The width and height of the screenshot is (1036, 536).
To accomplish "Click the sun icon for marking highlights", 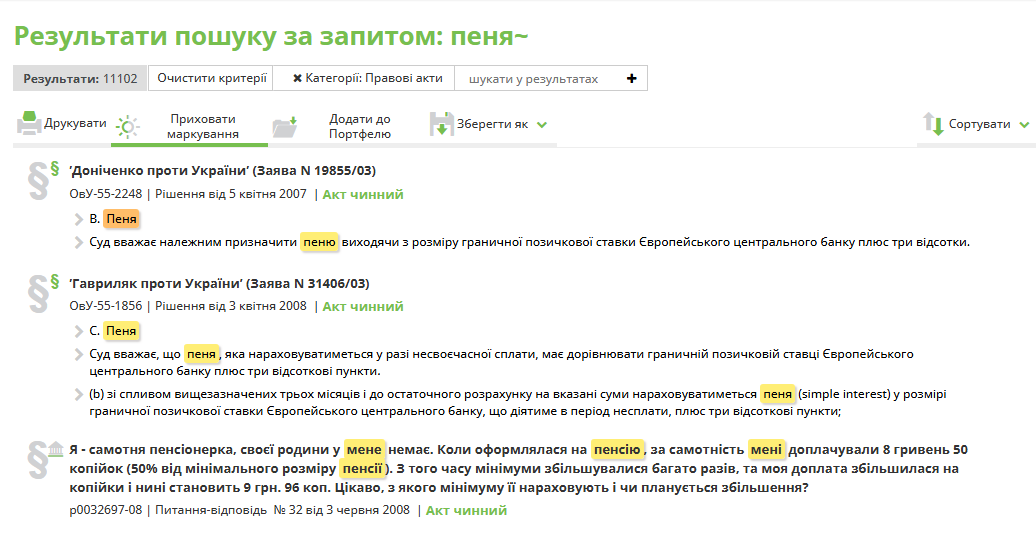I will pos(127,127).
